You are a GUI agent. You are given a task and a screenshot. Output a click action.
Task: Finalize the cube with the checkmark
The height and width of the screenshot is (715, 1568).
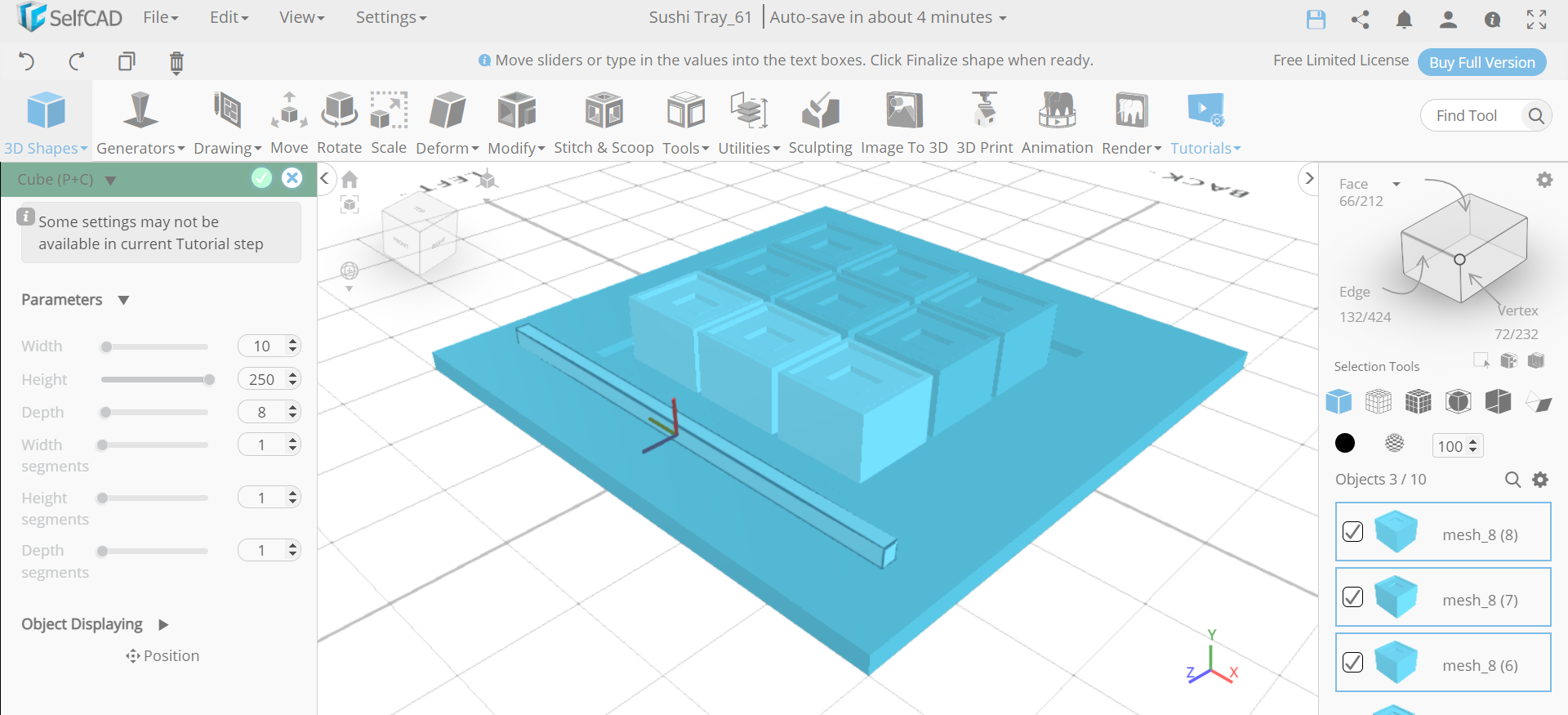coord(261,178)
